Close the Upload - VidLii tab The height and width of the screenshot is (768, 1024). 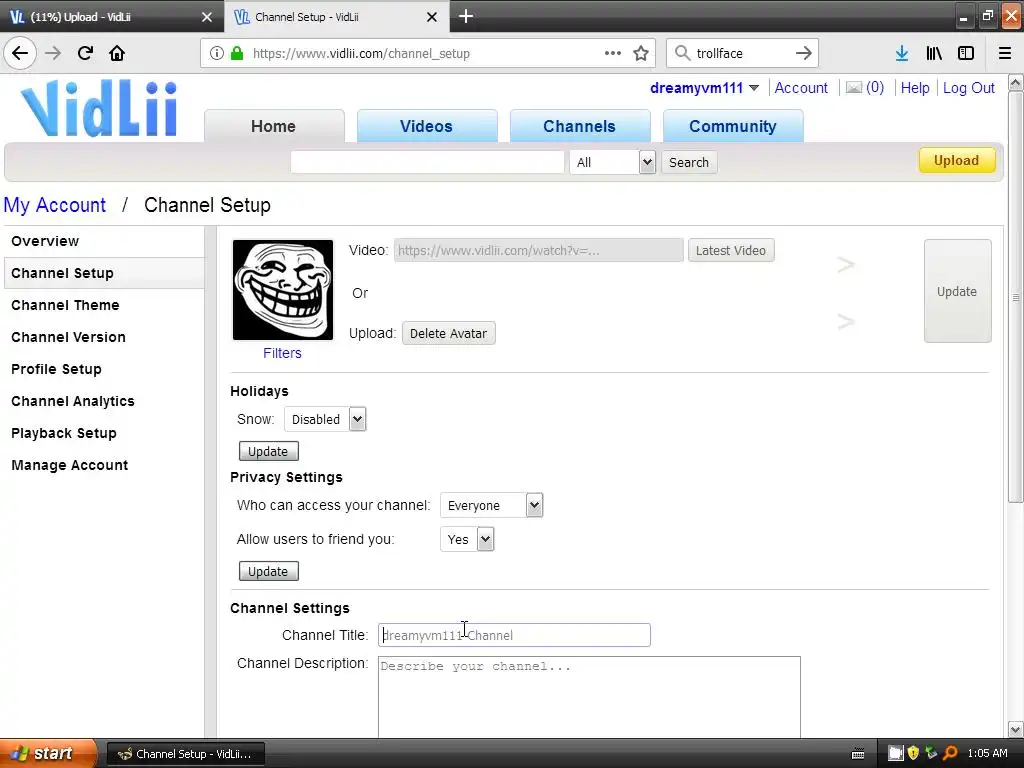coord(206,17)
